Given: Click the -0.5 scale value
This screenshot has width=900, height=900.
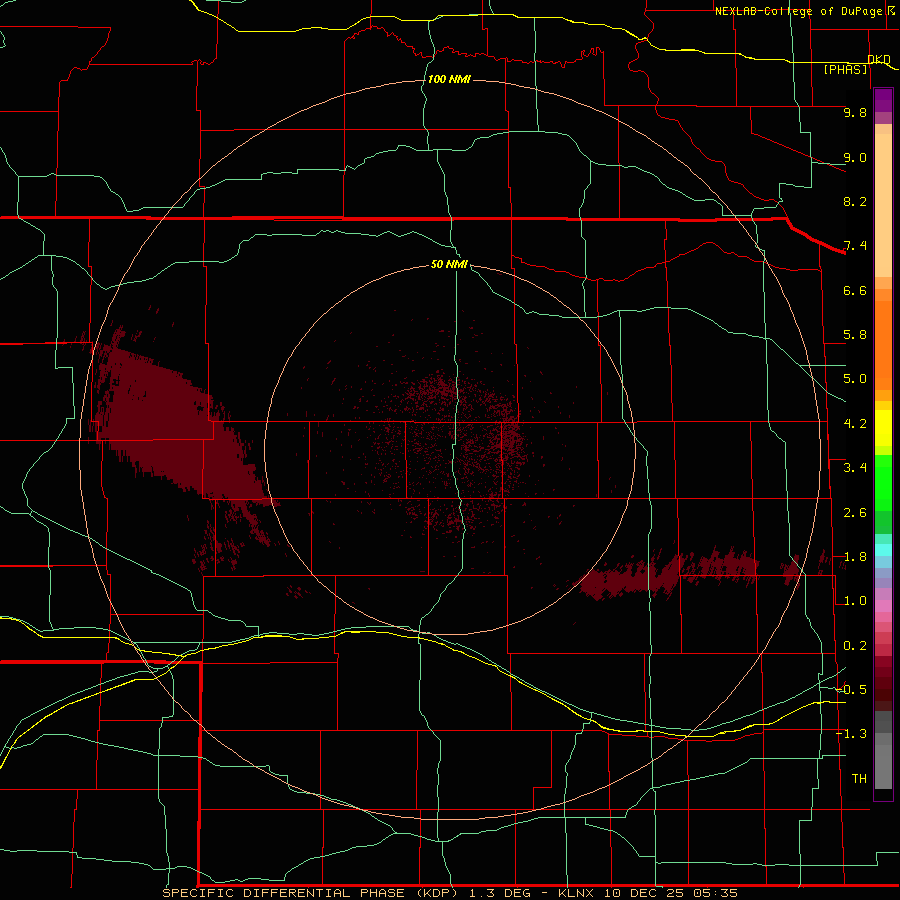Looking at the screenshot, I should tap(851, 690).
